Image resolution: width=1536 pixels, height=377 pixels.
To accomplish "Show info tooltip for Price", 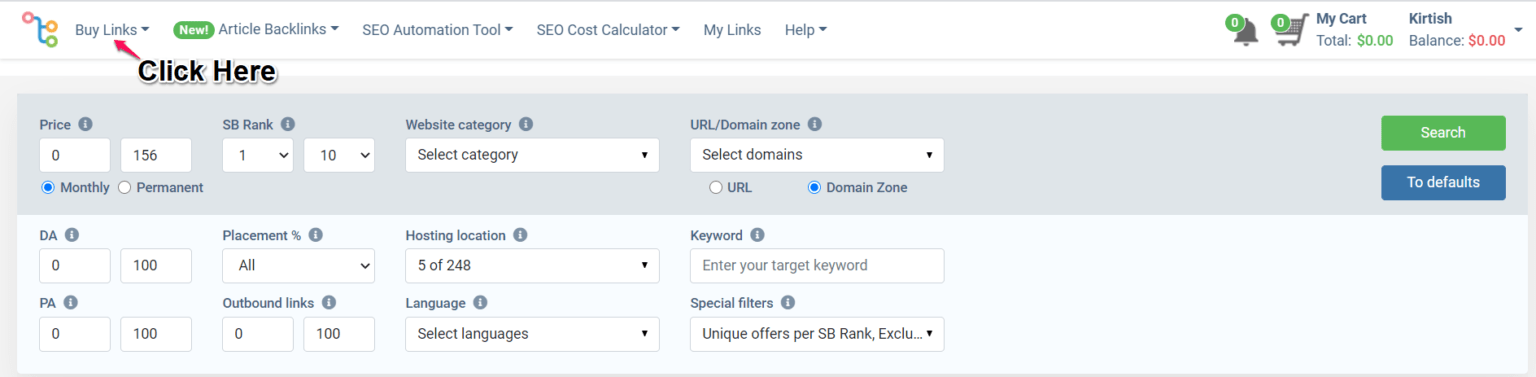I will (x=85, y=125).
